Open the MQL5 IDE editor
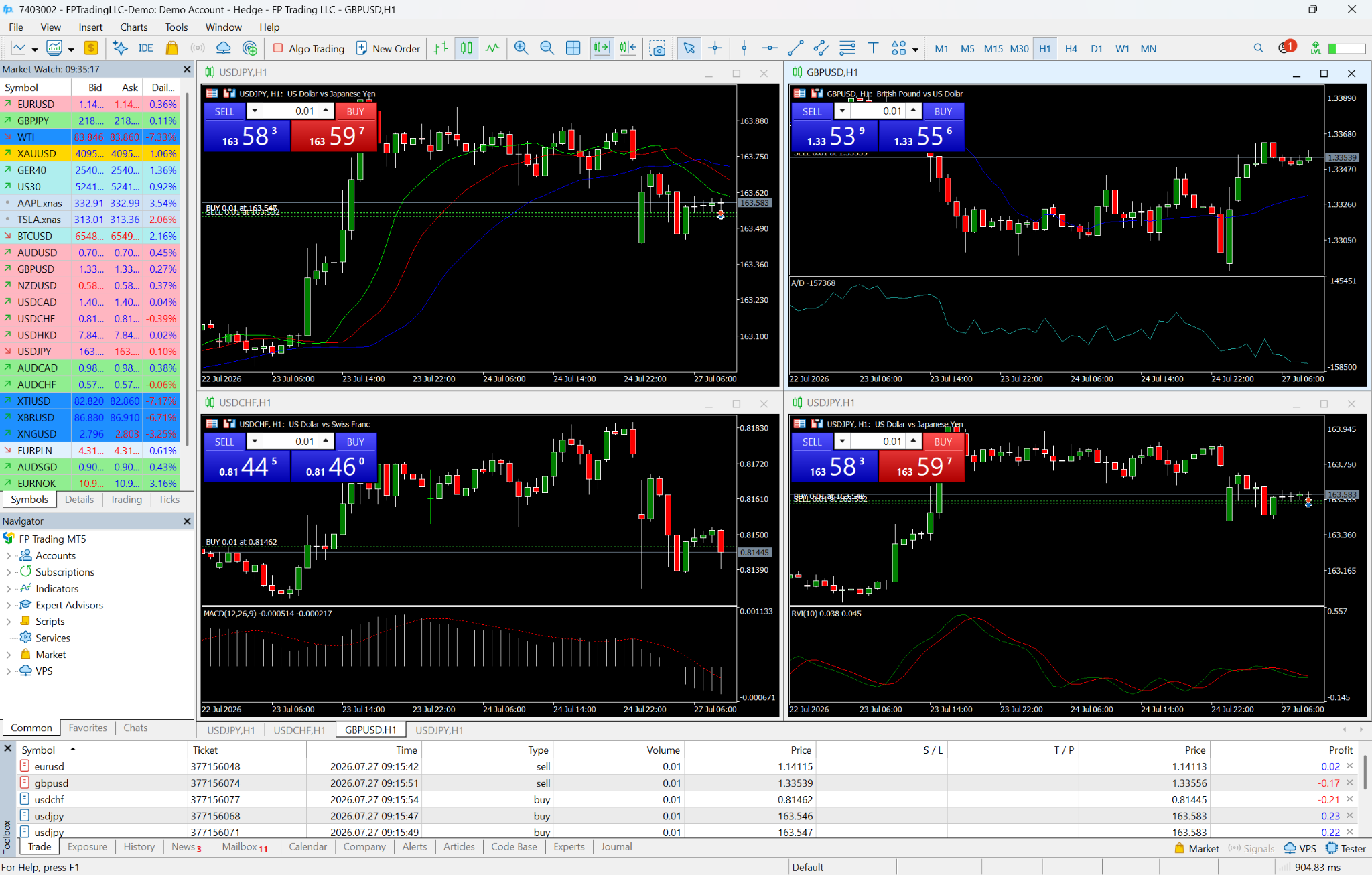 (x=145, y=48)
